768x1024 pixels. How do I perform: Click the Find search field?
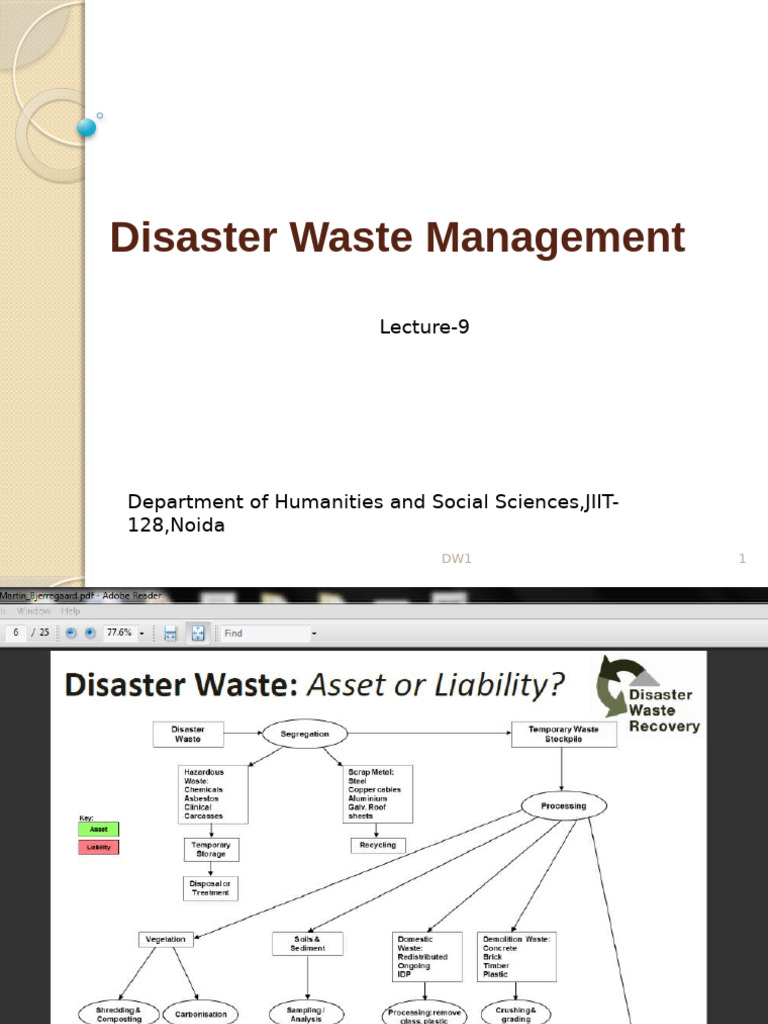264,633
